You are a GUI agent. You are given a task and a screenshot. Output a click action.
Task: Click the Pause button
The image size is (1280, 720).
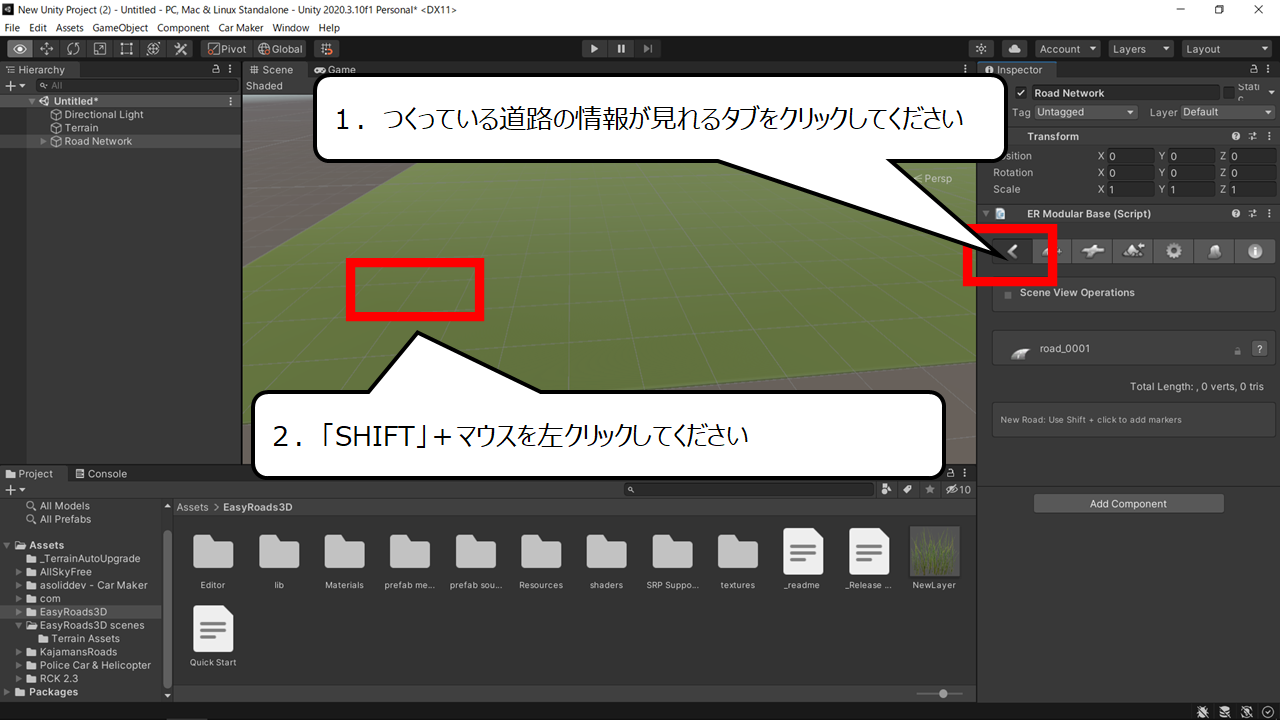(621, 49)
